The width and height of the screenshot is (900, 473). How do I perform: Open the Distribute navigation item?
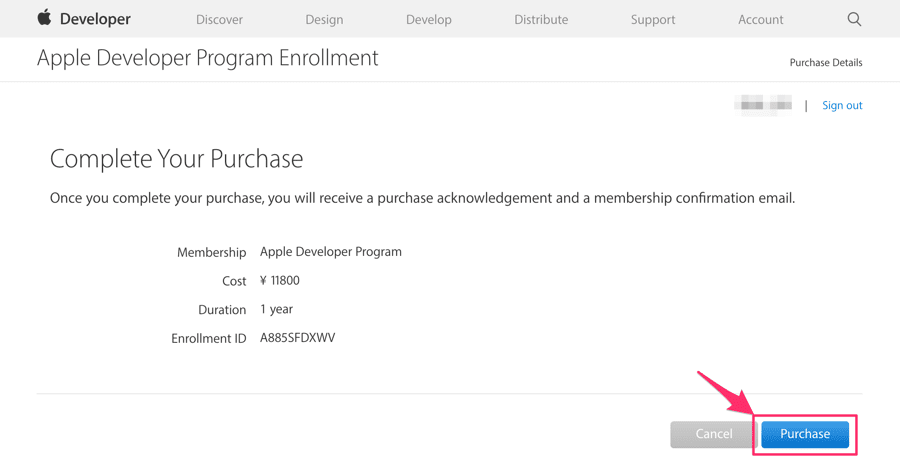point(541,19)
